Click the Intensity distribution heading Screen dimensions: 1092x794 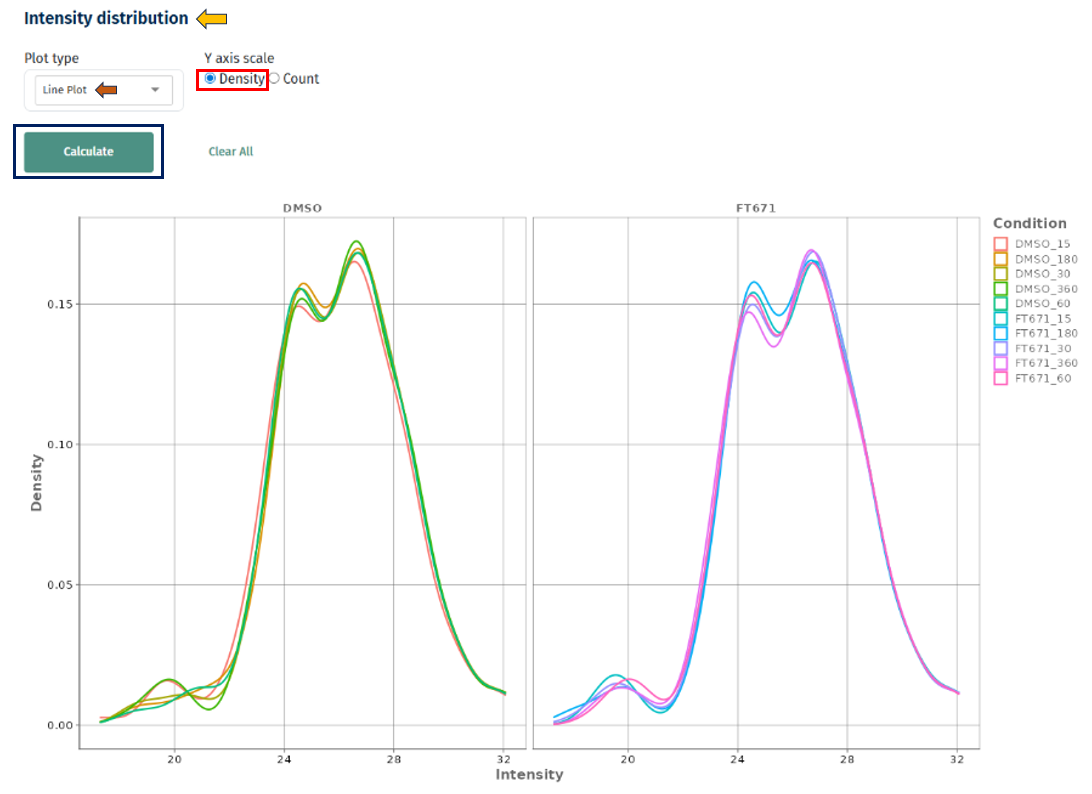coord(105,17)
